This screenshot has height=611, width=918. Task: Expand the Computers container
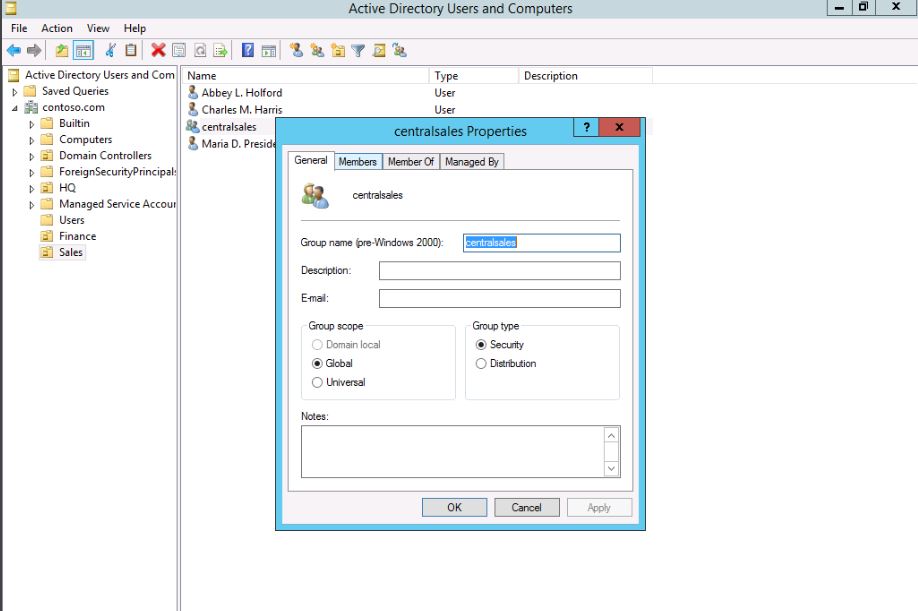[x=32, y=140]
